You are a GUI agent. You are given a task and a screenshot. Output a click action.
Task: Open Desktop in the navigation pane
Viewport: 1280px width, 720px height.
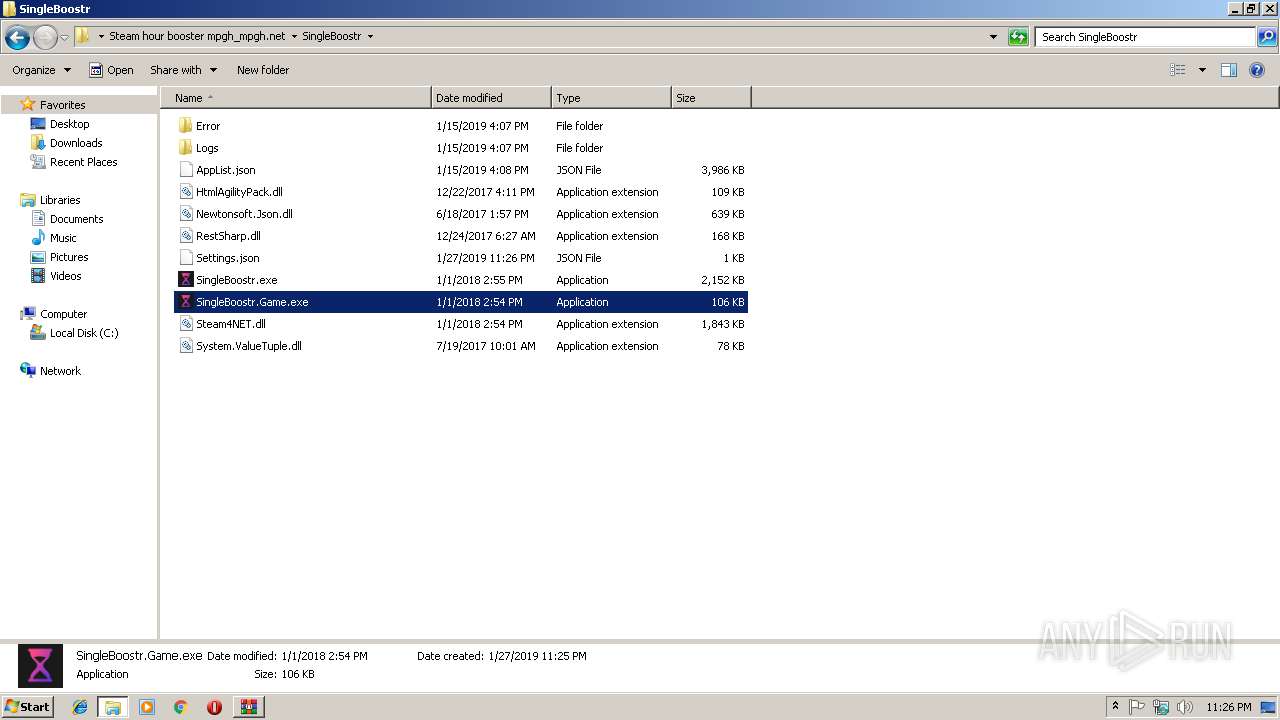click(69, 124)
